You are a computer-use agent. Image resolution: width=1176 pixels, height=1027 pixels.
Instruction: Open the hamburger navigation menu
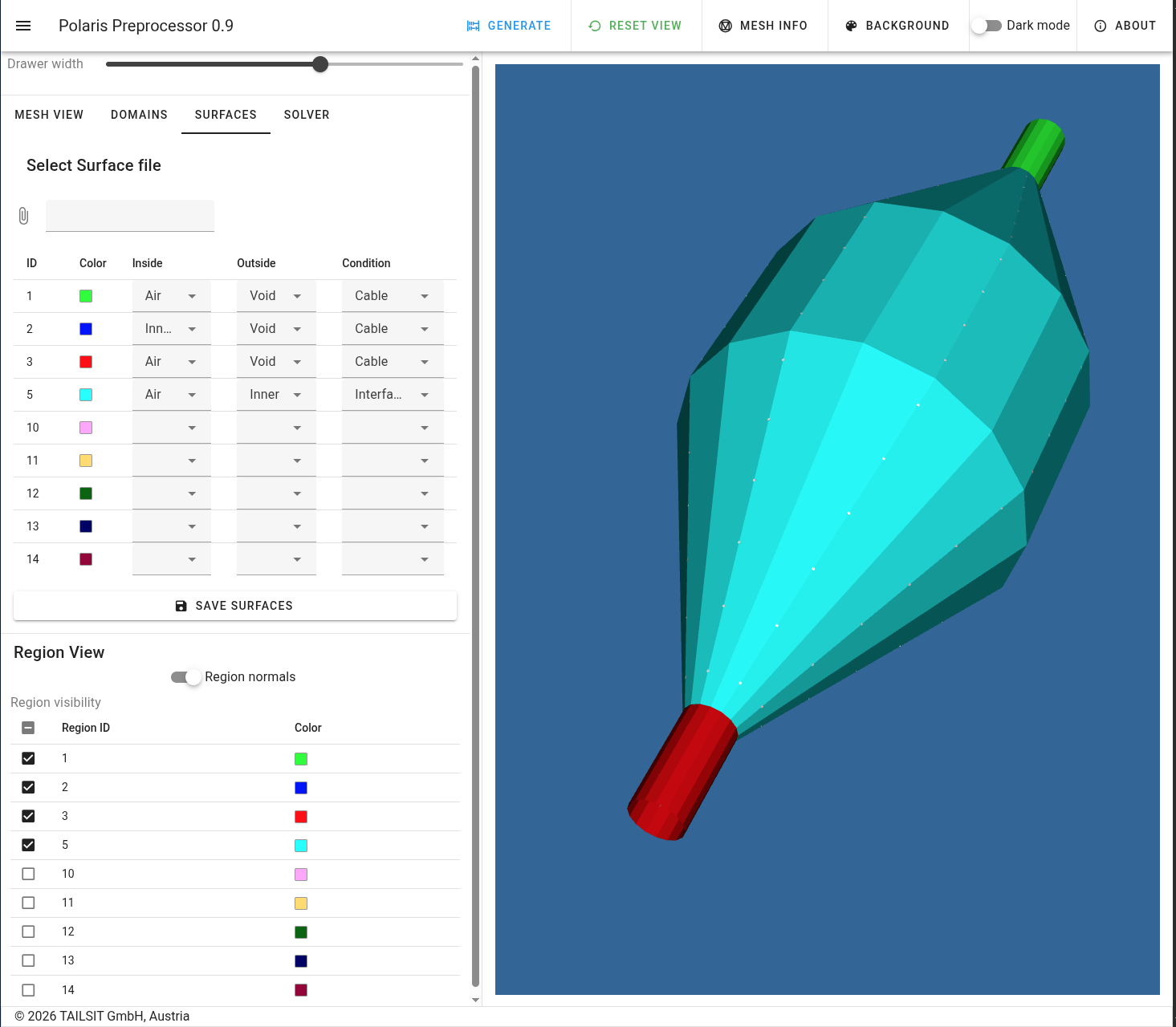(23, 26)
